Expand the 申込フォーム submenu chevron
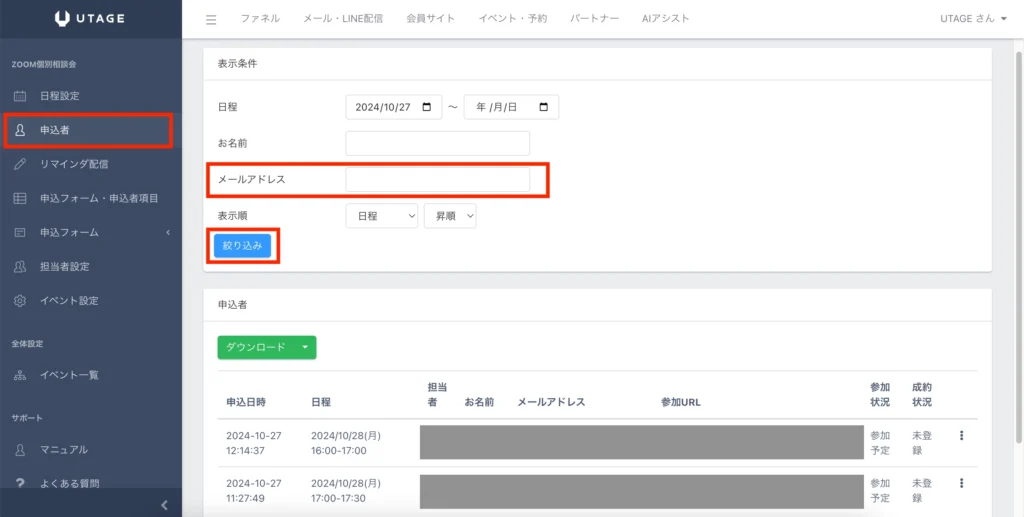 coord(168,232)
